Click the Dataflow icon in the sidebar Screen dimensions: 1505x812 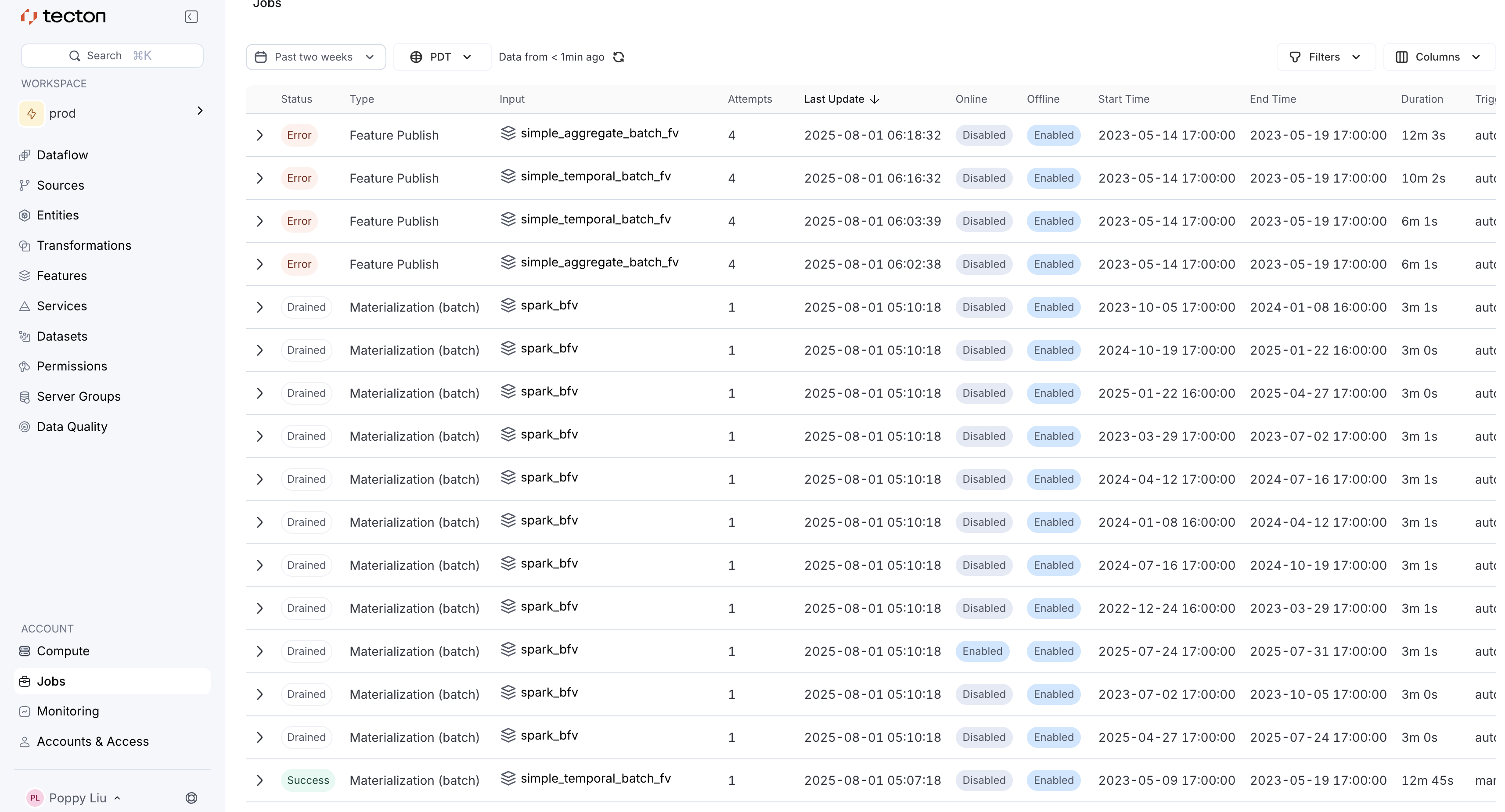point(25,155)
